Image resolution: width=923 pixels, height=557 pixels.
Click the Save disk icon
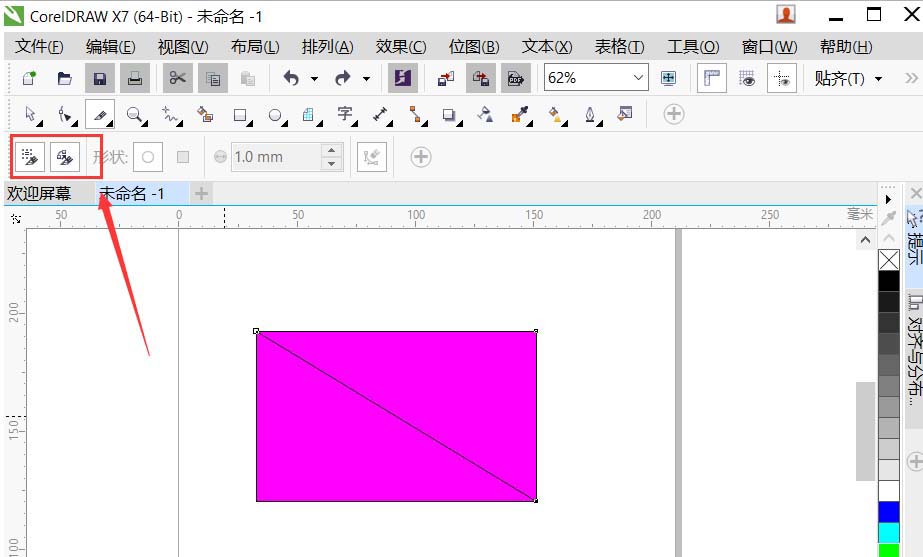coord(99,78)
